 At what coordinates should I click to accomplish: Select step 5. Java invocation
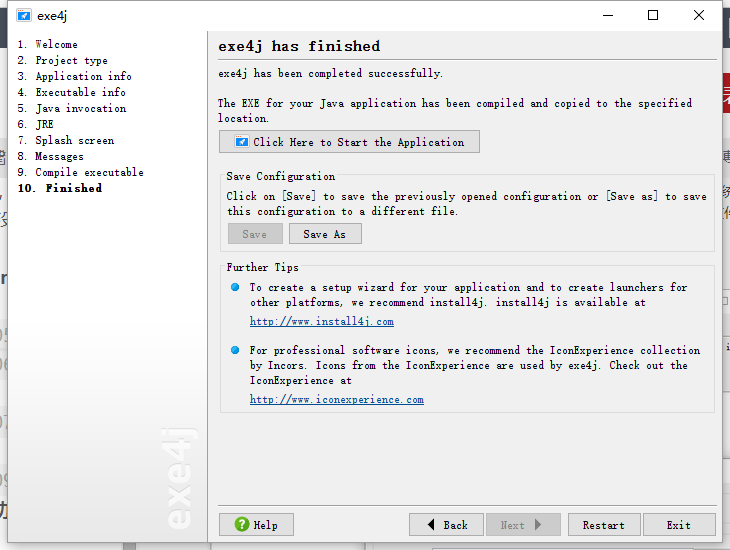click(x=72, y=109)
